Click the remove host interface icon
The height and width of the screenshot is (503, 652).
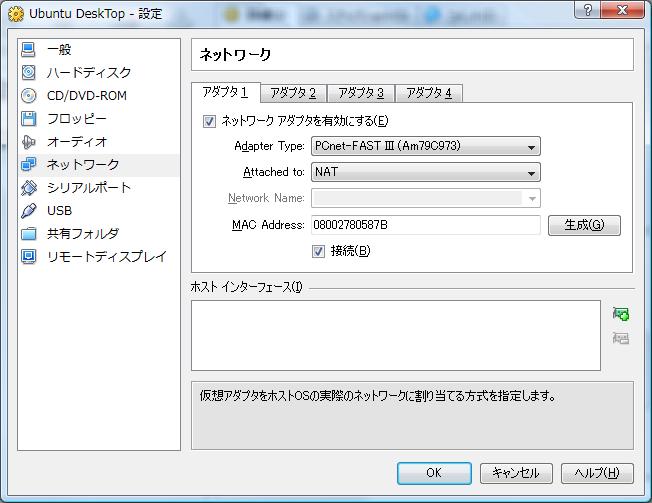point(621,338)
